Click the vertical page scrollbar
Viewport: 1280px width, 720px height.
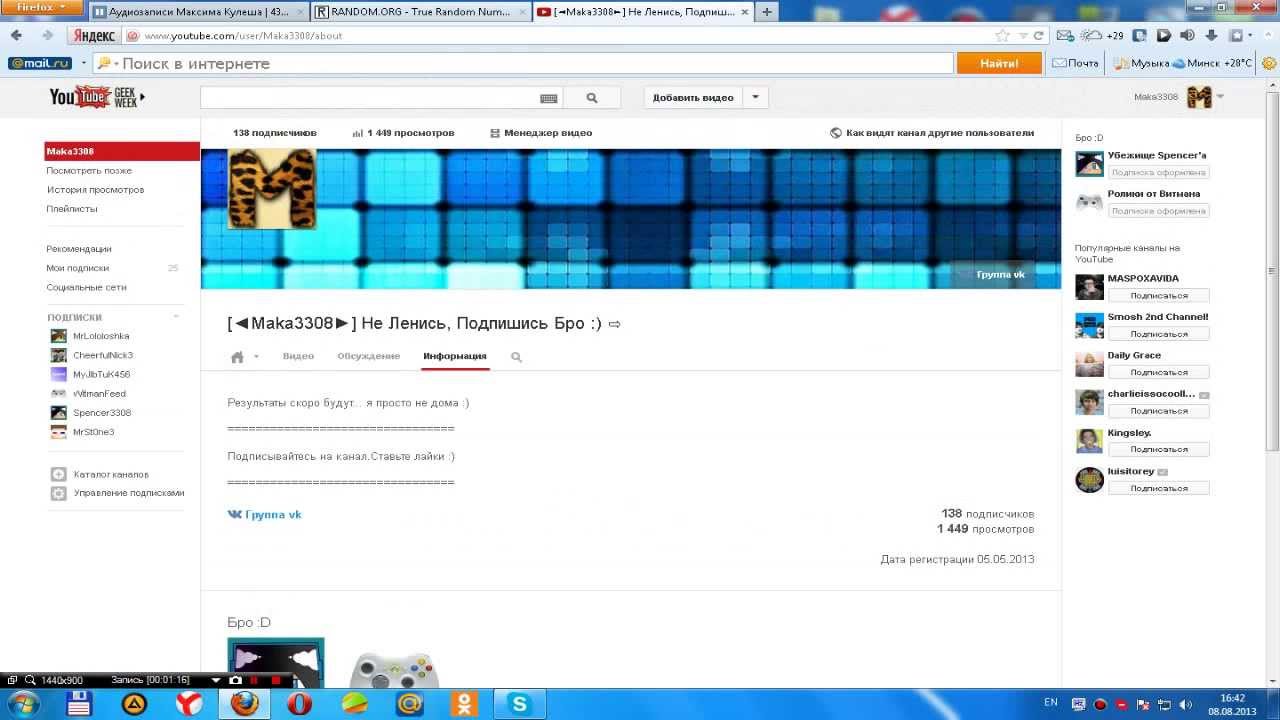(x=1273, y=270)
